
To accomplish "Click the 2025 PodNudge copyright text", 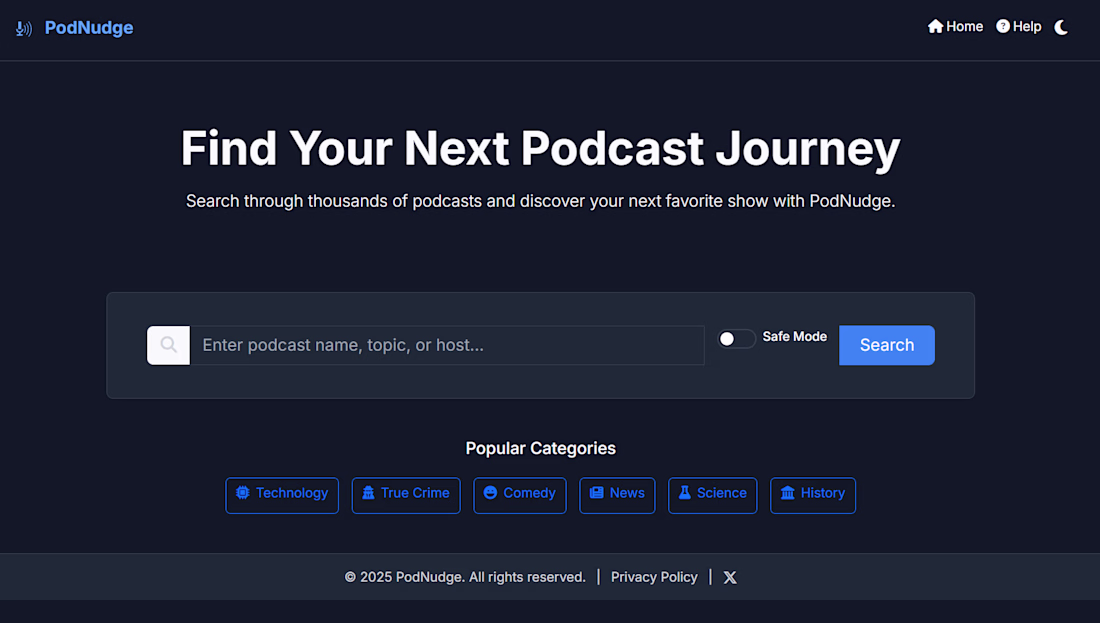I will pyautogui.click(x=465, y=577).
